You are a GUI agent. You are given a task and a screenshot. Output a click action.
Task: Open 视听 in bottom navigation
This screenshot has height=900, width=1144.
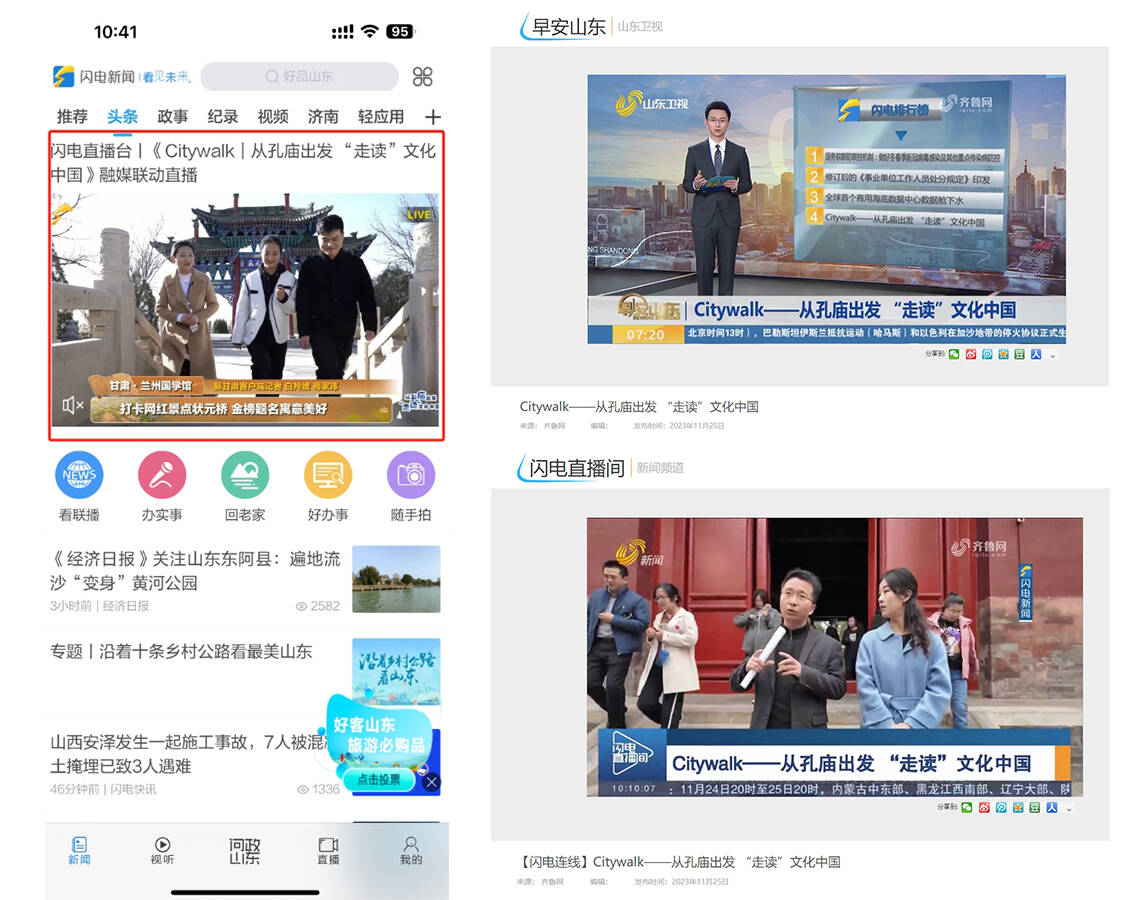162,851
